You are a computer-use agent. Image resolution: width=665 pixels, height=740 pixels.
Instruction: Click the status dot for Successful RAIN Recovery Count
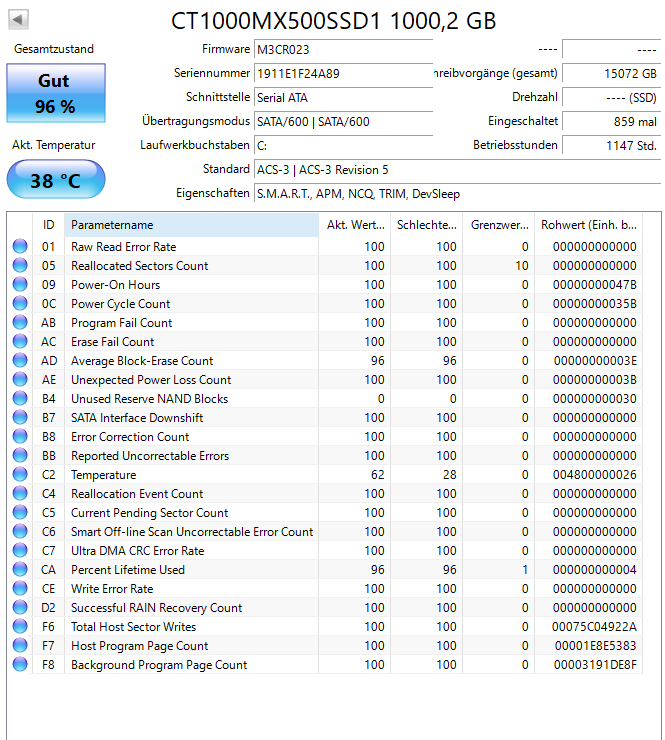click(20, 607)
